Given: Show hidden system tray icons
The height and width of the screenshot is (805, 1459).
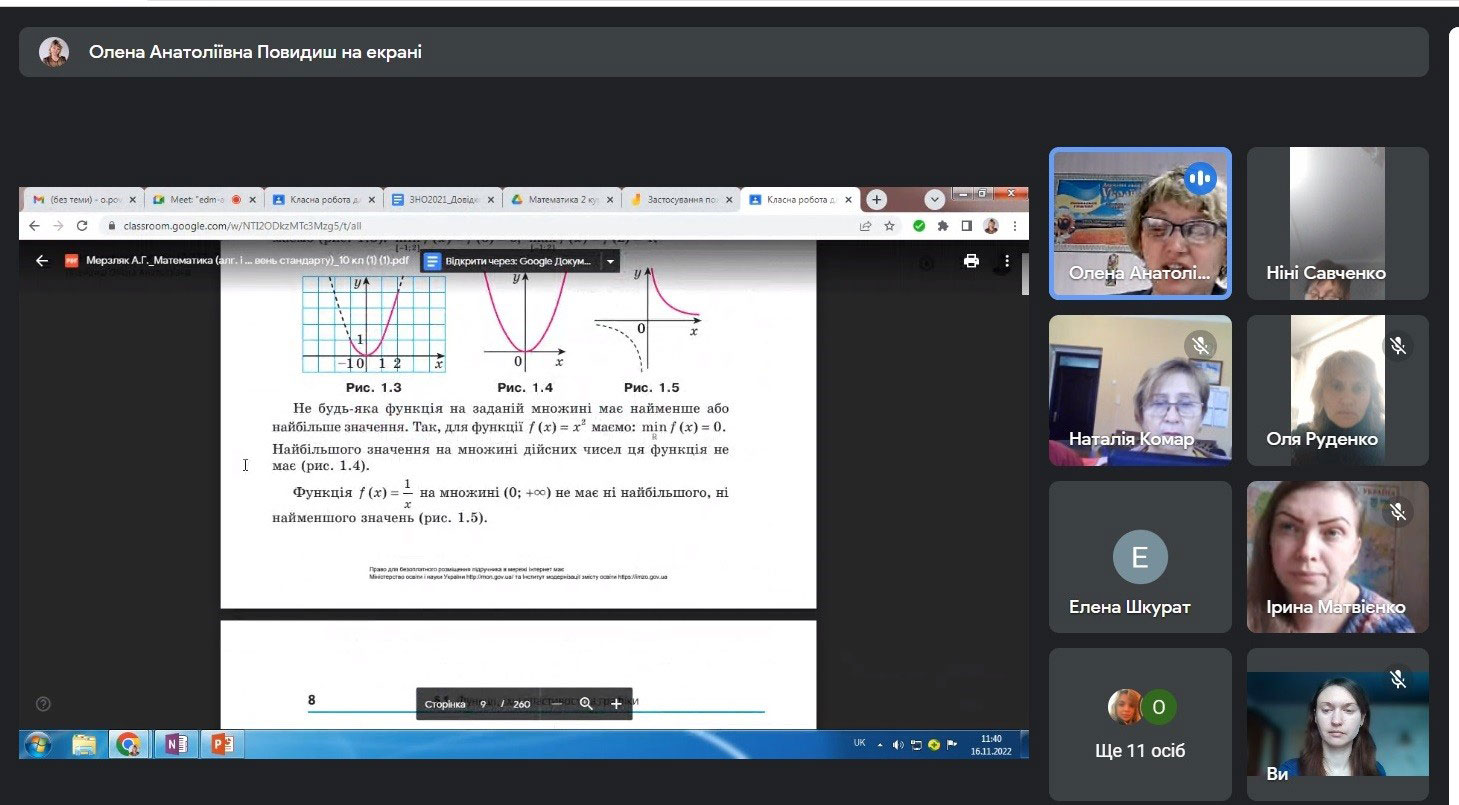Looking at the screenshot, I should click(x=880, y=745).
